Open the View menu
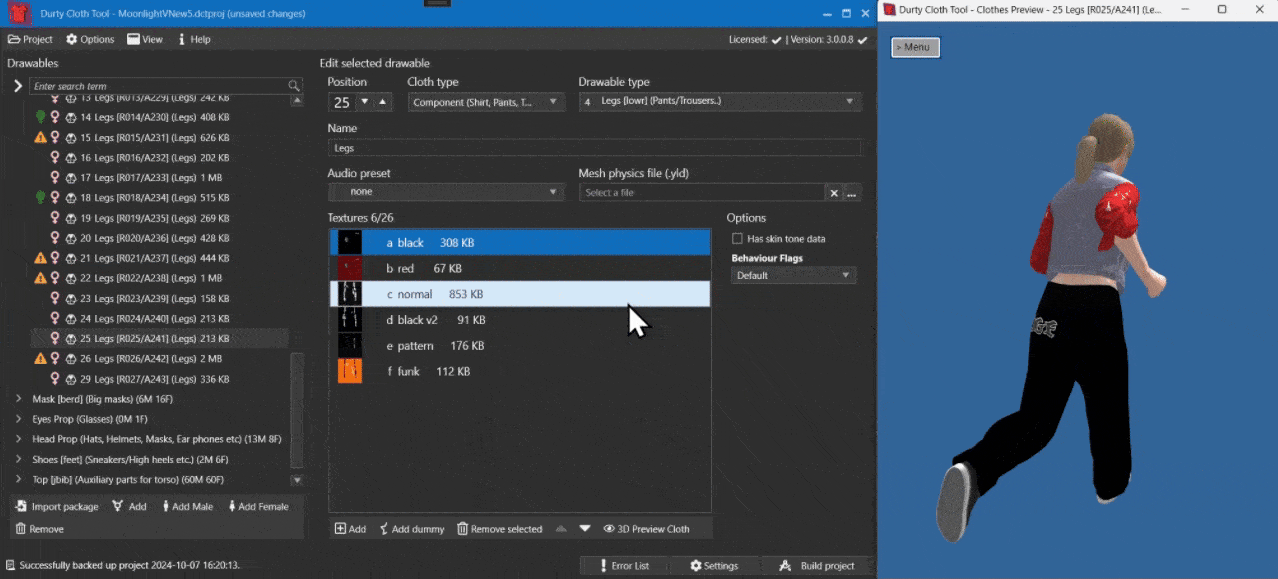The width and height of the screenshot is (1278, 579). pyautogui.click(x=145, y=39)
